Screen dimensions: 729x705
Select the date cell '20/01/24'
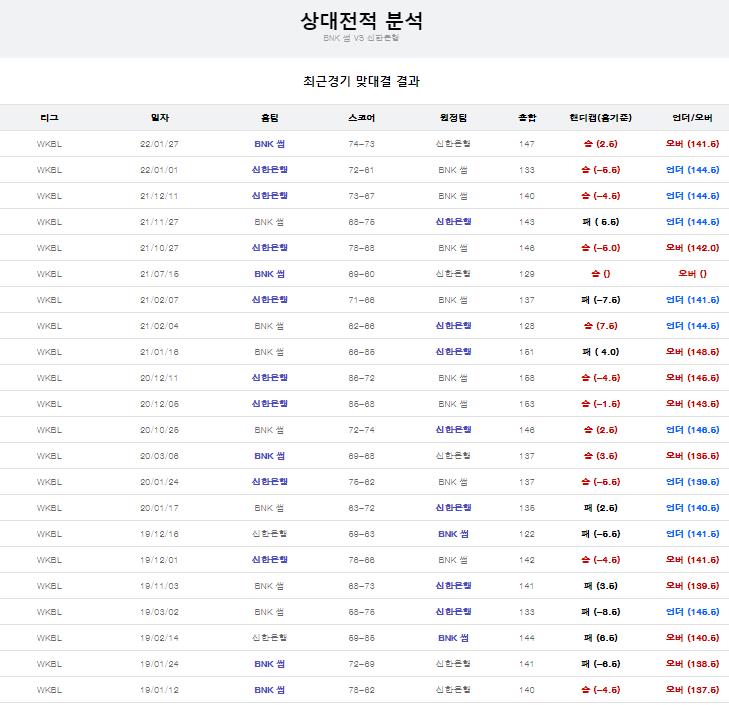coord(159,482)
